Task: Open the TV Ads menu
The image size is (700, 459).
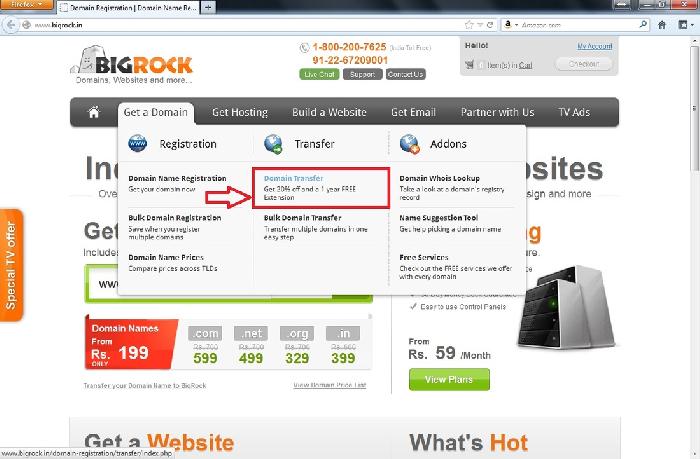Action: coord(574,113)
